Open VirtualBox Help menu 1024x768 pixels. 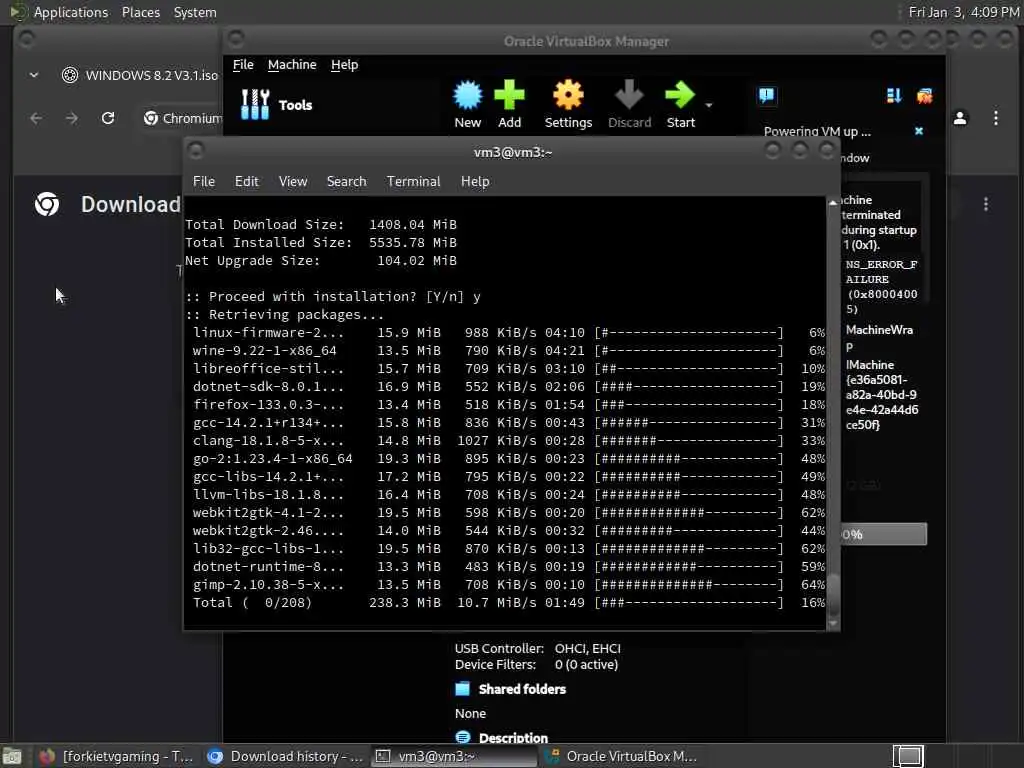(344, 65)
